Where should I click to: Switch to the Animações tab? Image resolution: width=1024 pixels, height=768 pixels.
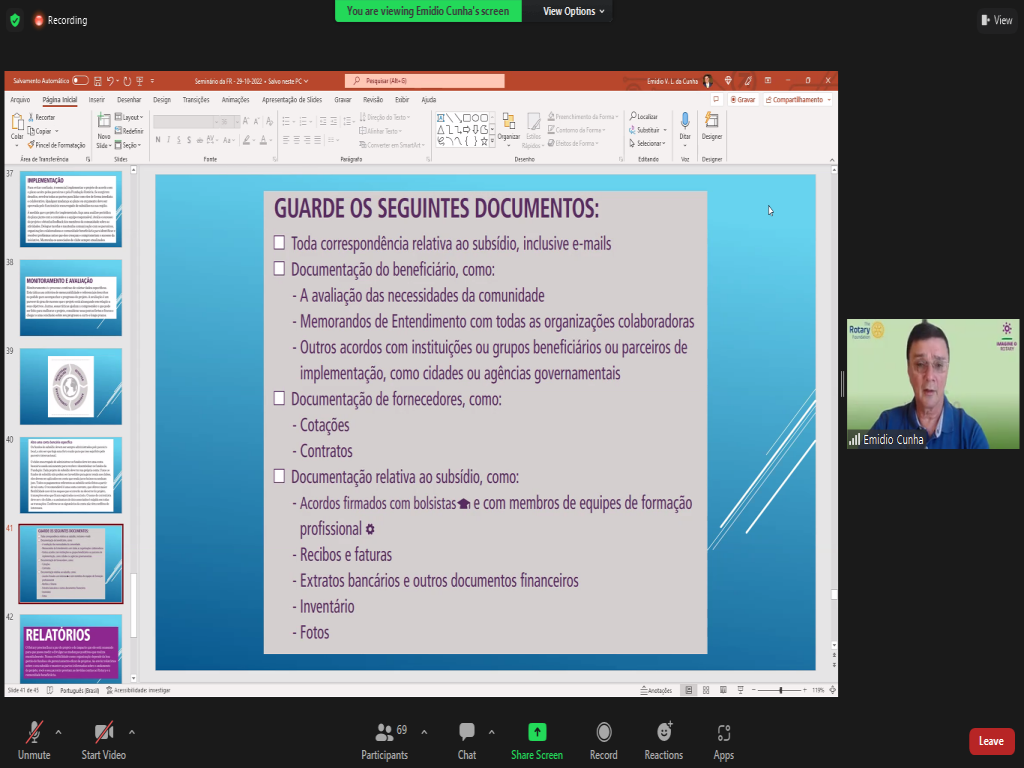(235, 100)
